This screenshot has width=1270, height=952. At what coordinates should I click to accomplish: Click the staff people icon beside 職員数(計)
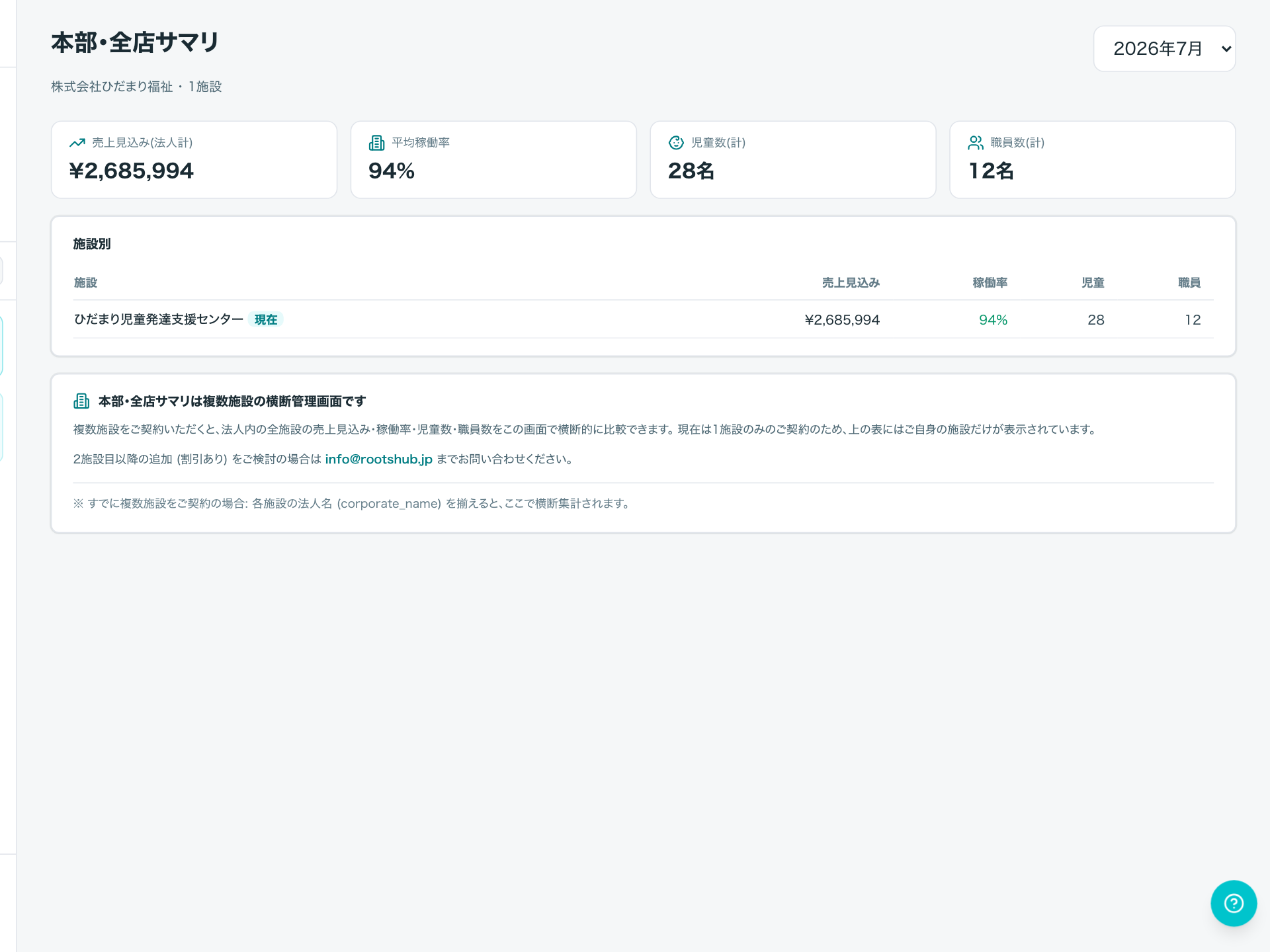(x=976, y=143)
